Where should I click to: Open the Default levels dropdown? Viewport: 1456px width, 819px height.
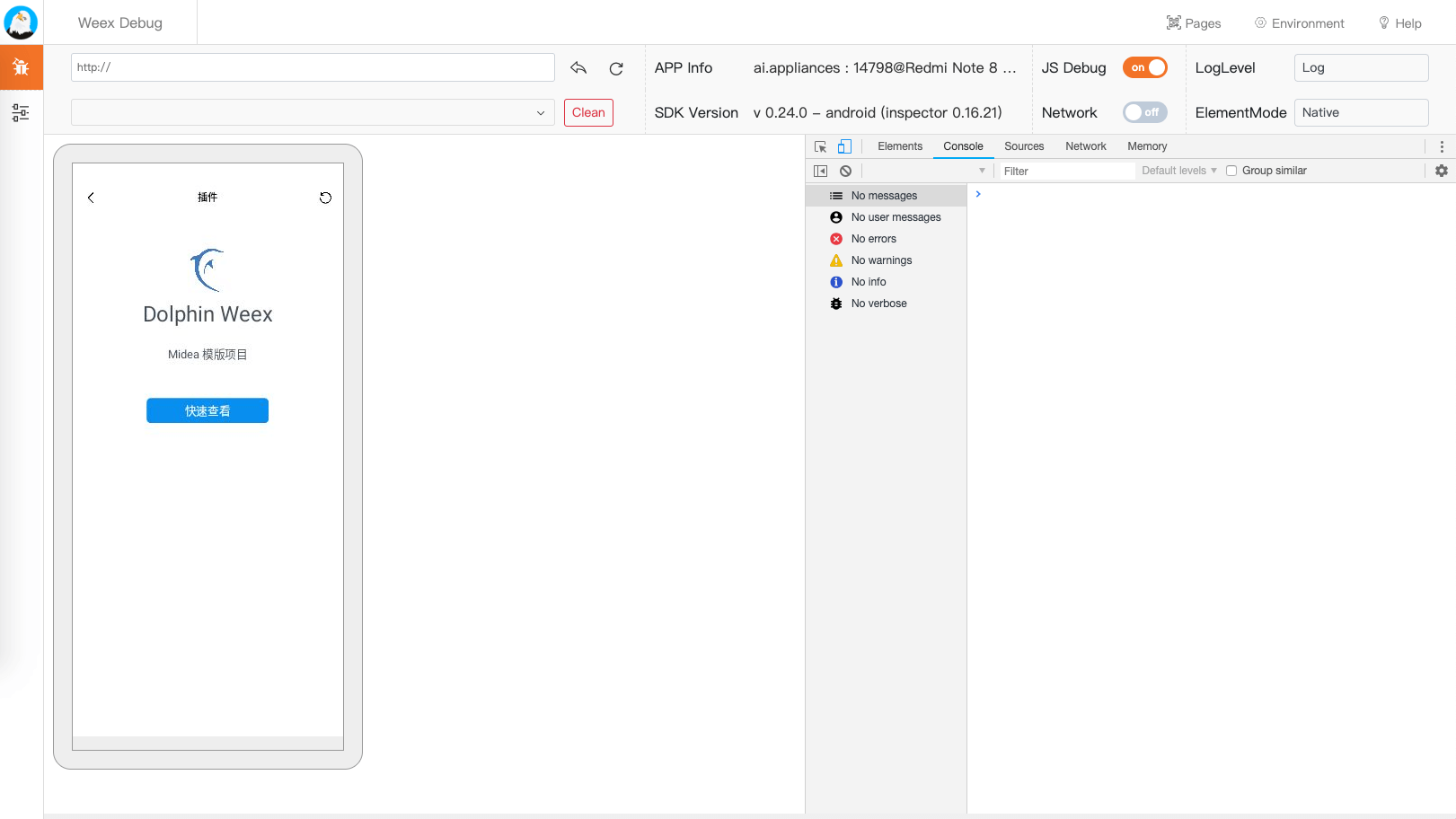(x=1178, y=171)
